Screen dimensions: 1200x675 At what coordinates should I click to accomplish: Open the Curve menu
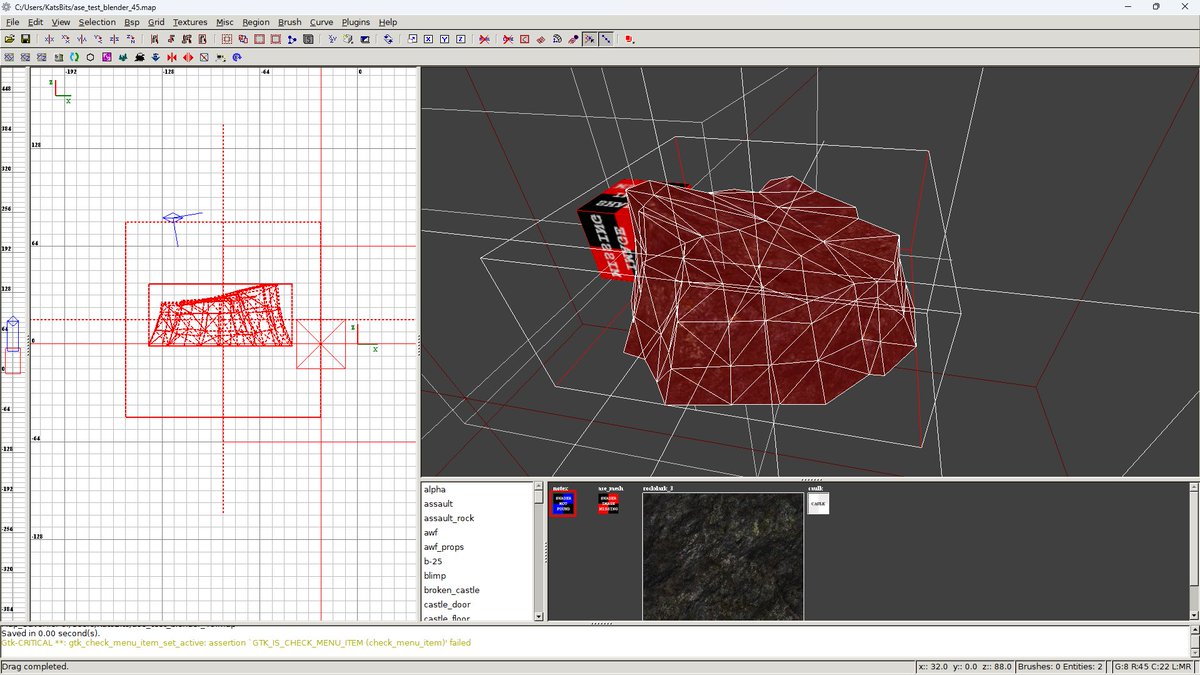[321, 22]
